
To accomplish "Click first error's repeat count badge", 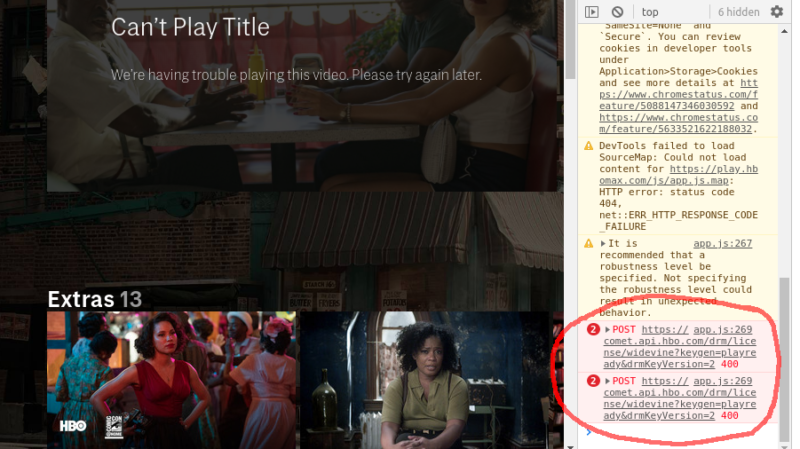I will click(x=592, y=328).
